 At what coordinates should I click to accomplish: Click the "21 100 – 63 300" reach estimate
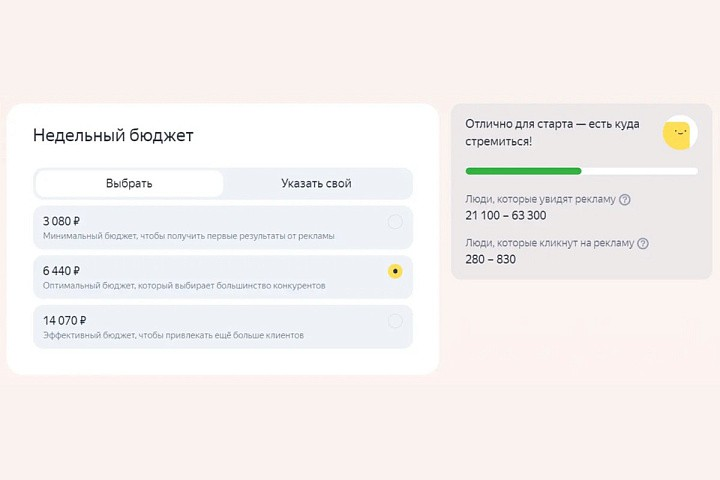[506, 215]
